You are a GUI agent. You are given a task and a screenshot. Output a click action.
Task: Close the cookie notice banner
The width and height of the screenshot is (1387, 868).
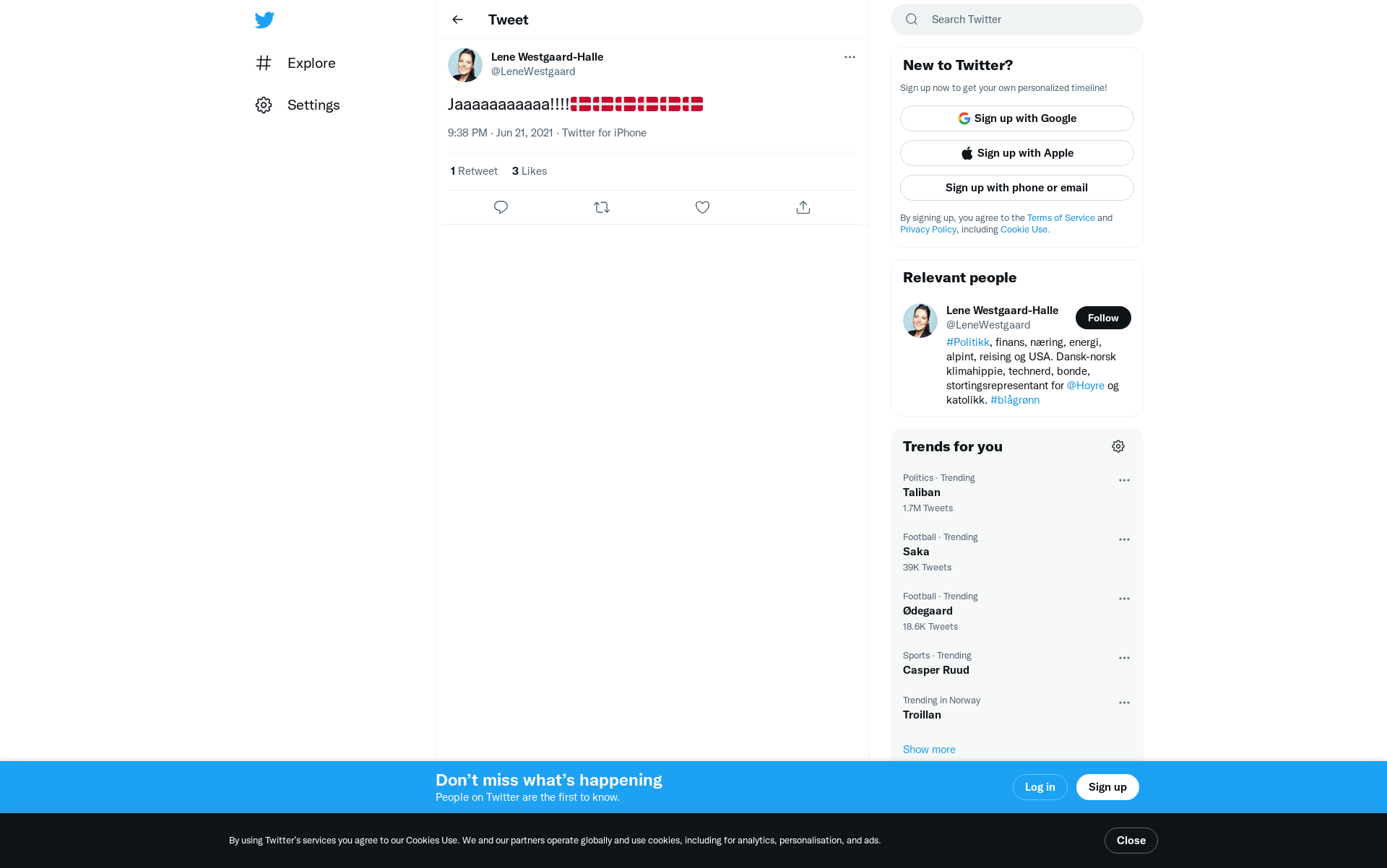pyautogui.click(x=1131, y=841)
